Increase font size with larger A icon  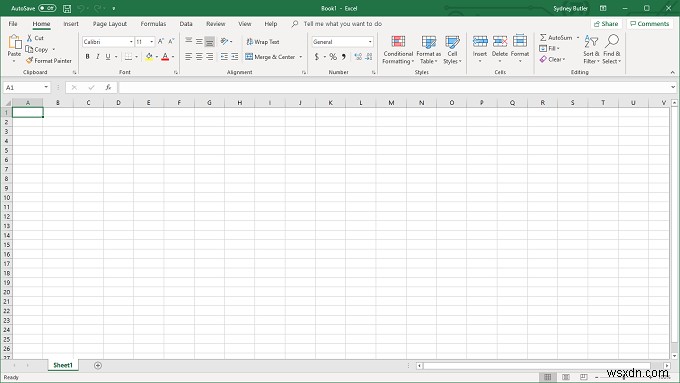(161, 42)
